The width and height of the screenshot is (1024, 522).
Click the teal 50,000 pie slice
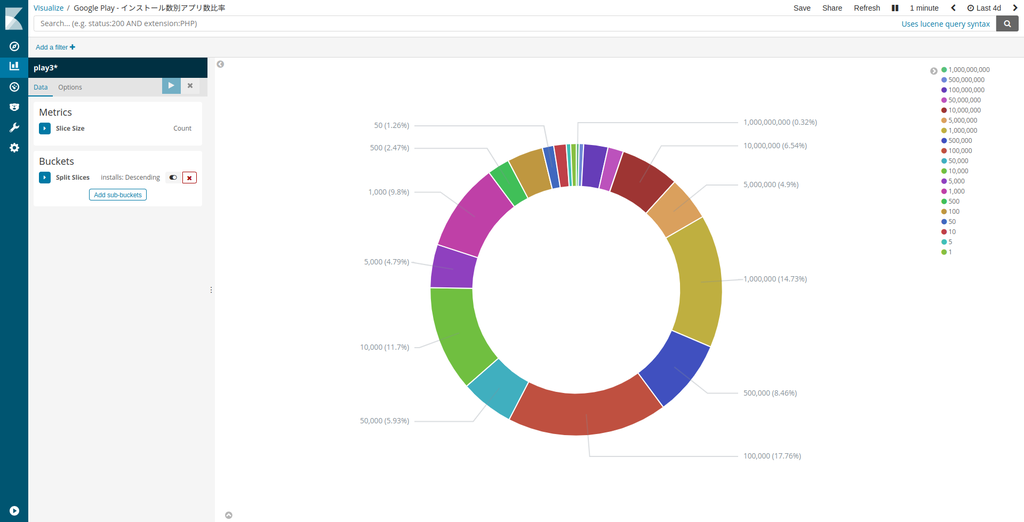498,390
